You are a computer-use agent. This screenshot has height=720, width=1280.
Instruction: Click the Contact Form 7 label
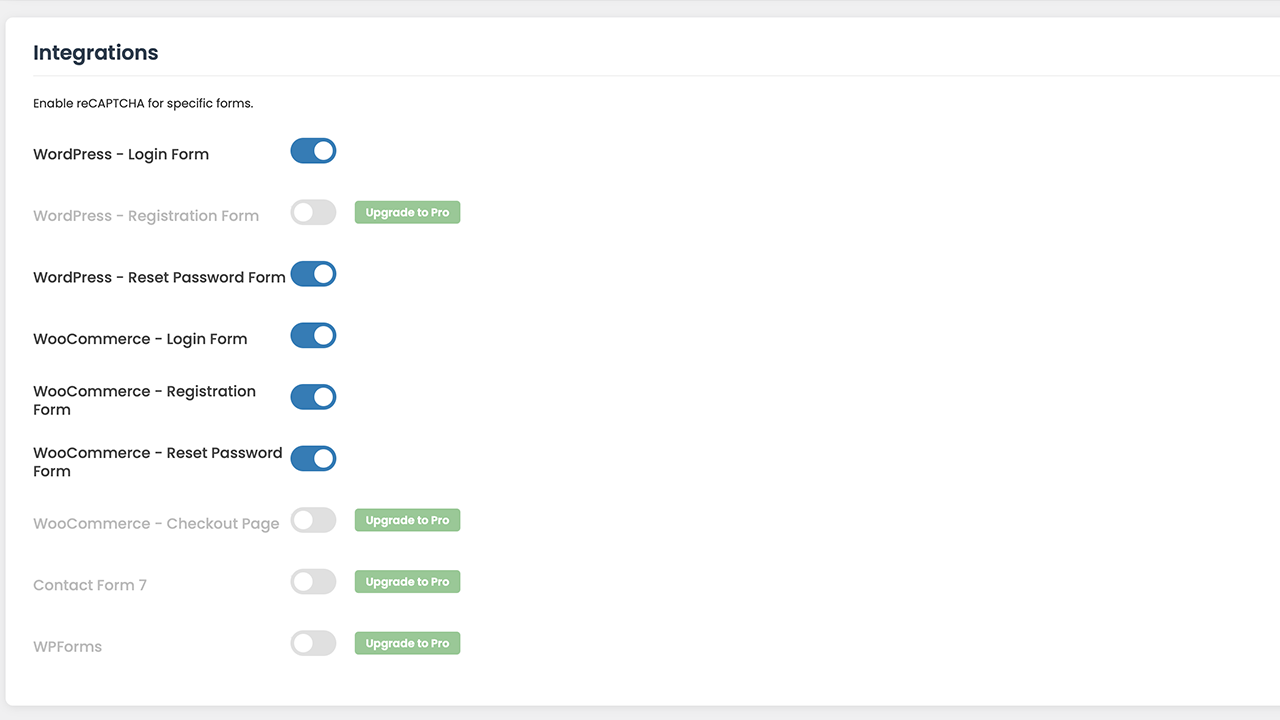pyautogui.click(x=90, y=585)
